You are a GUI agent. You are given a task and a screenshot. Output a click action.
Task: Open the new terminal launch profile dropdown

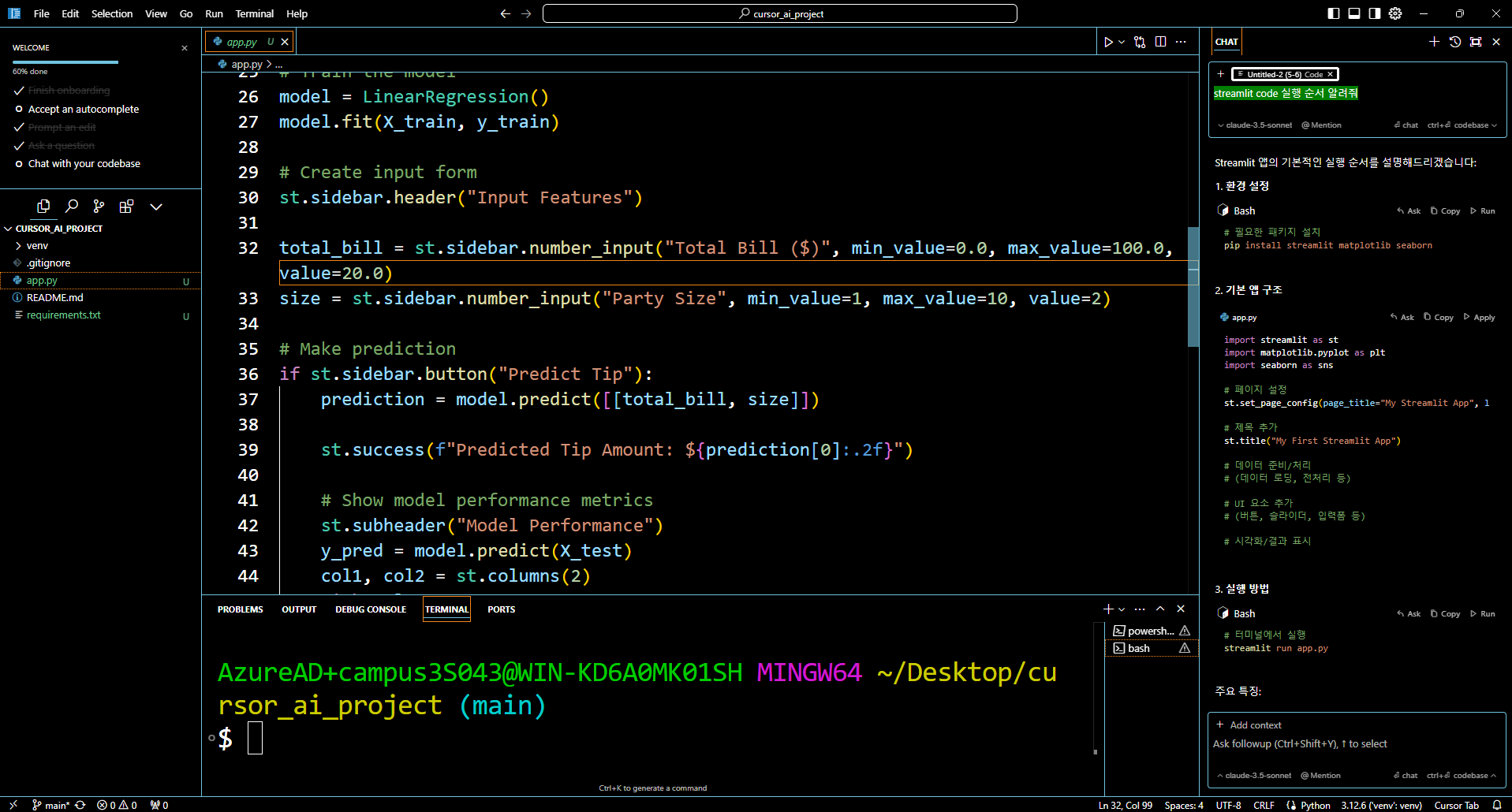pyautogui.click(x=1122, y=609)
